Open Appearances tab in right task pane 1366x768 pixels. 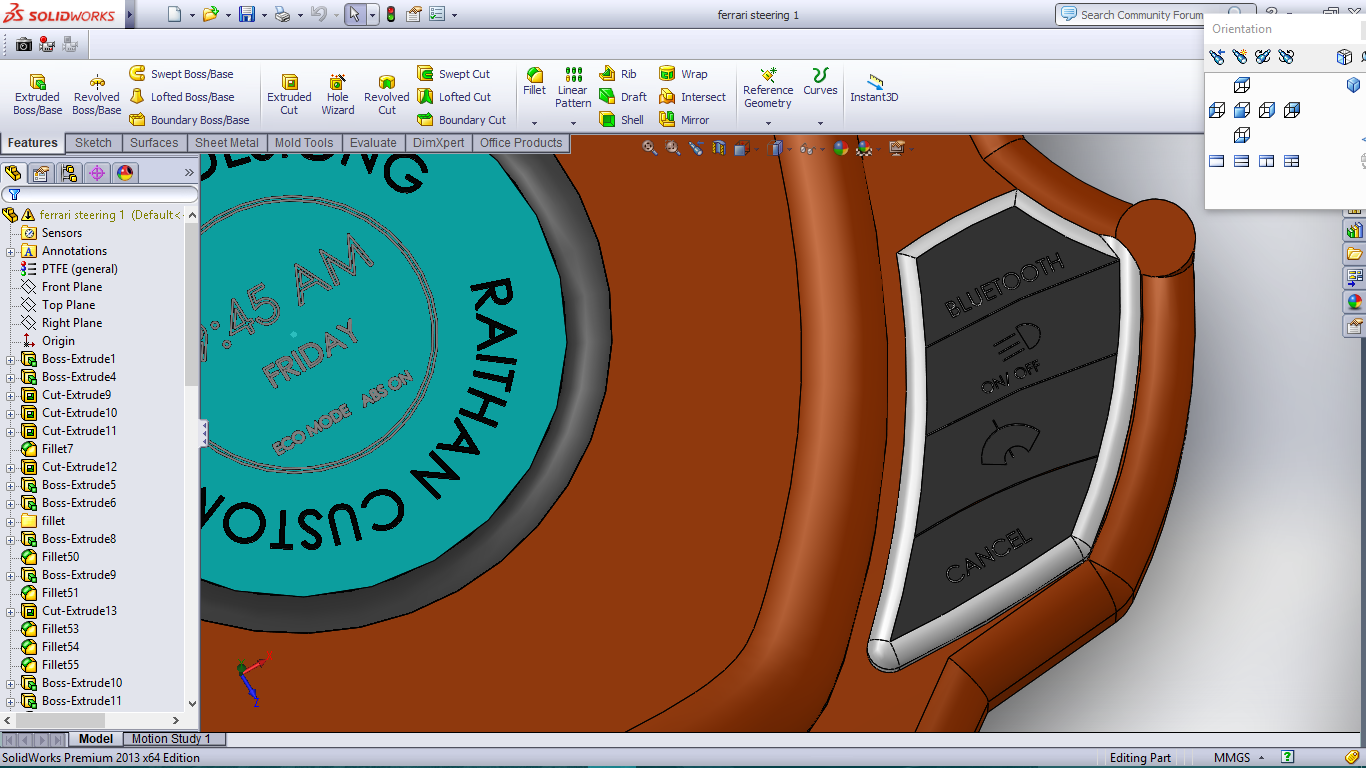pos(1355,301)
